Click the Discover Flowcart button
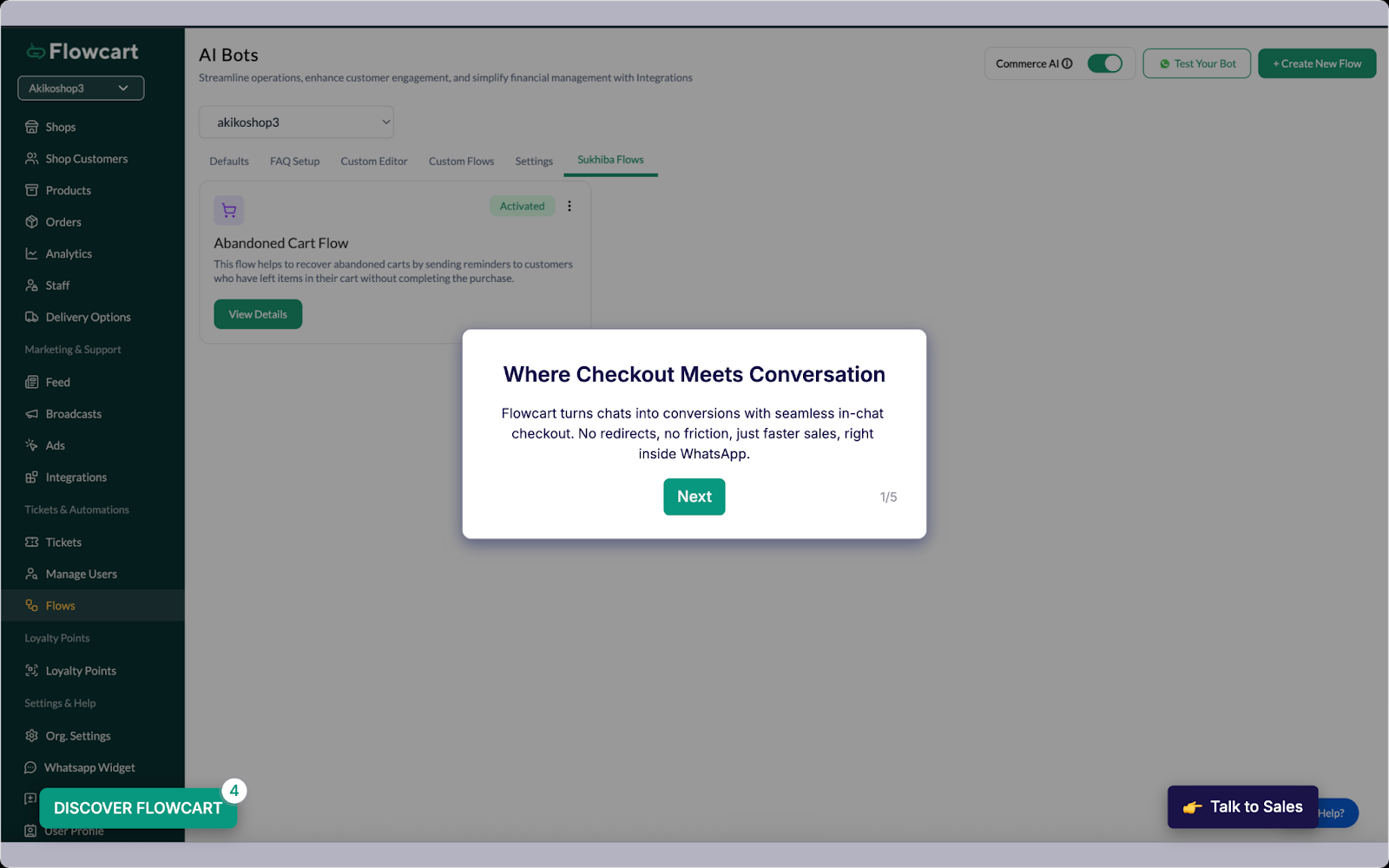 [x=138, y=808]
